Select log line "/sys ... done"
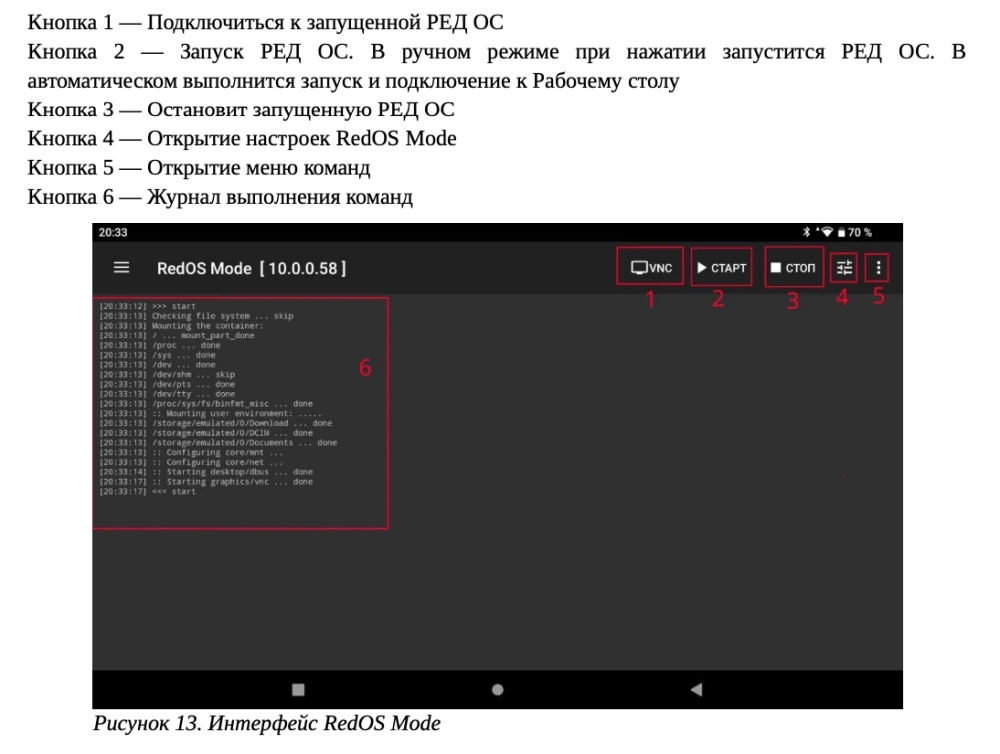This screenshot has height=754, width=1000. tap(158, 355)
